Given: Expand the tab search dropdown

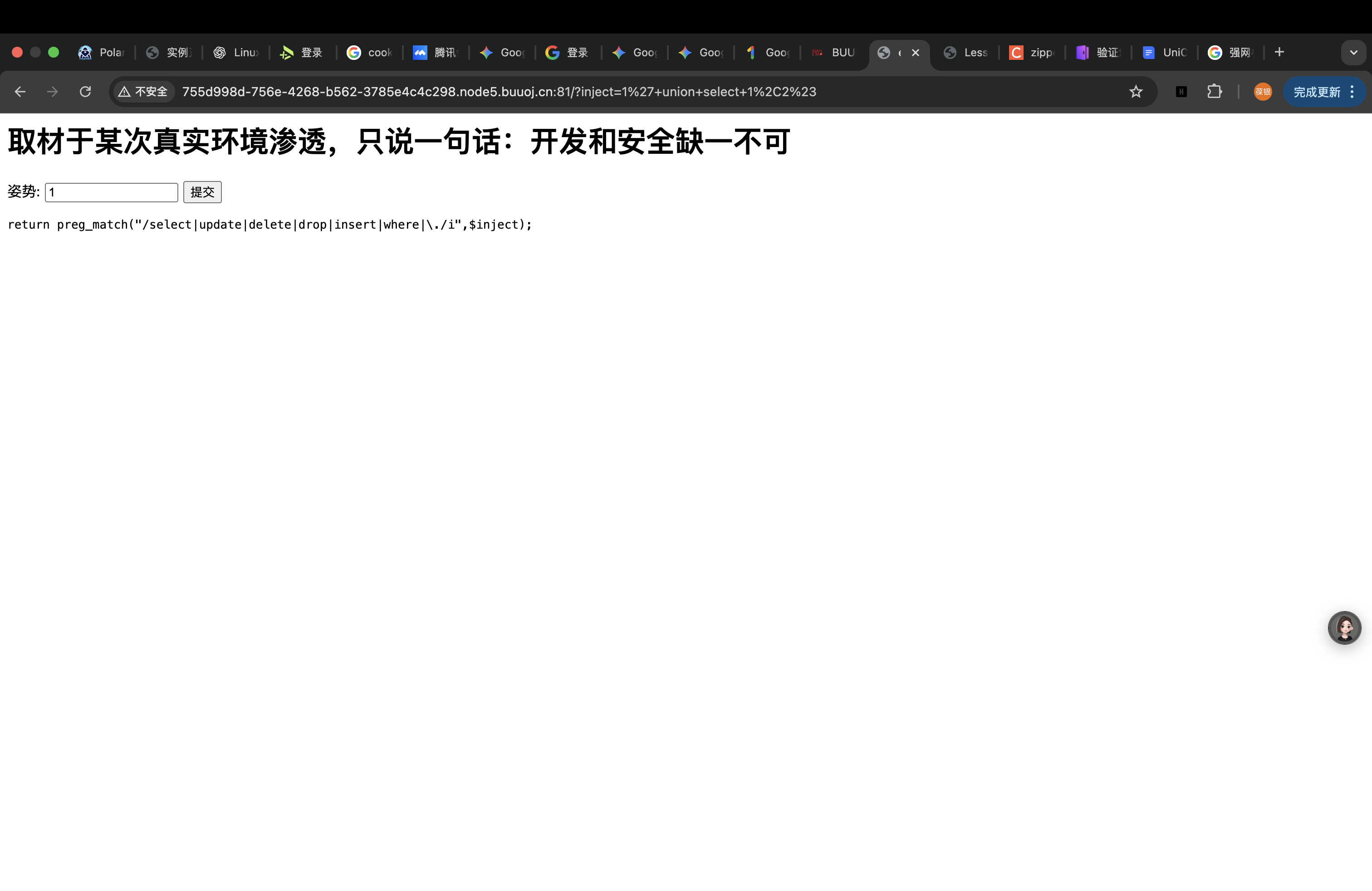Looking at the screenshot, I should 1353,53.
